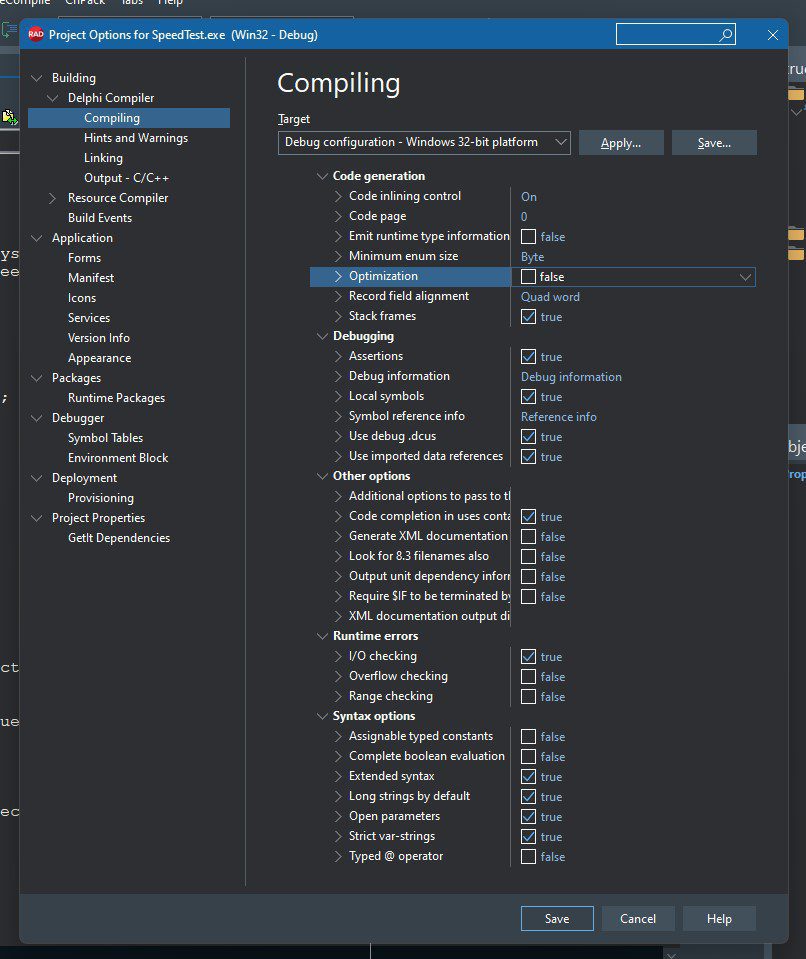The height and width of the screenshot is (959, 806).
Task: Click the Quad word alignment value
Action: (550, 297)
